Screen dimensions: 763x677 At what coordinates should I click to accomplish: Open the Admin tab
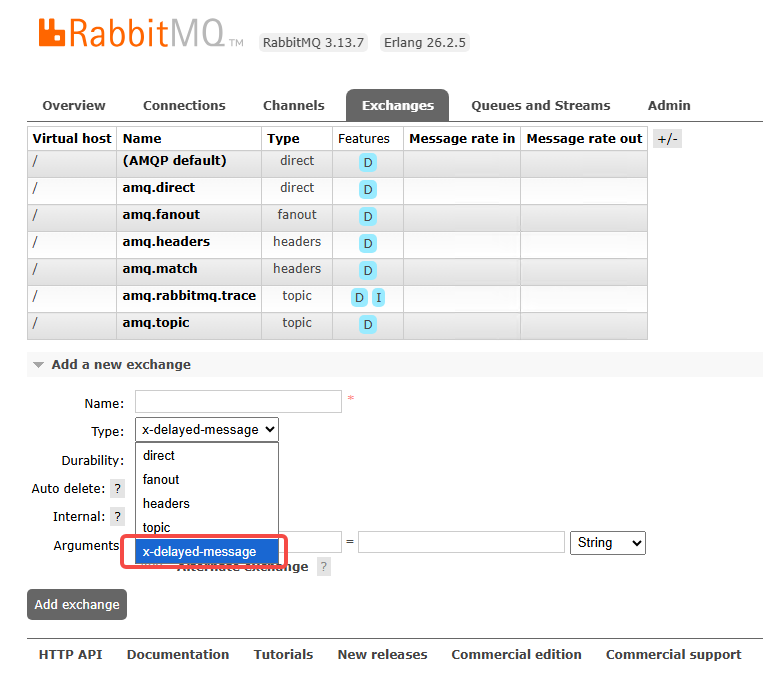click(669, 106)
